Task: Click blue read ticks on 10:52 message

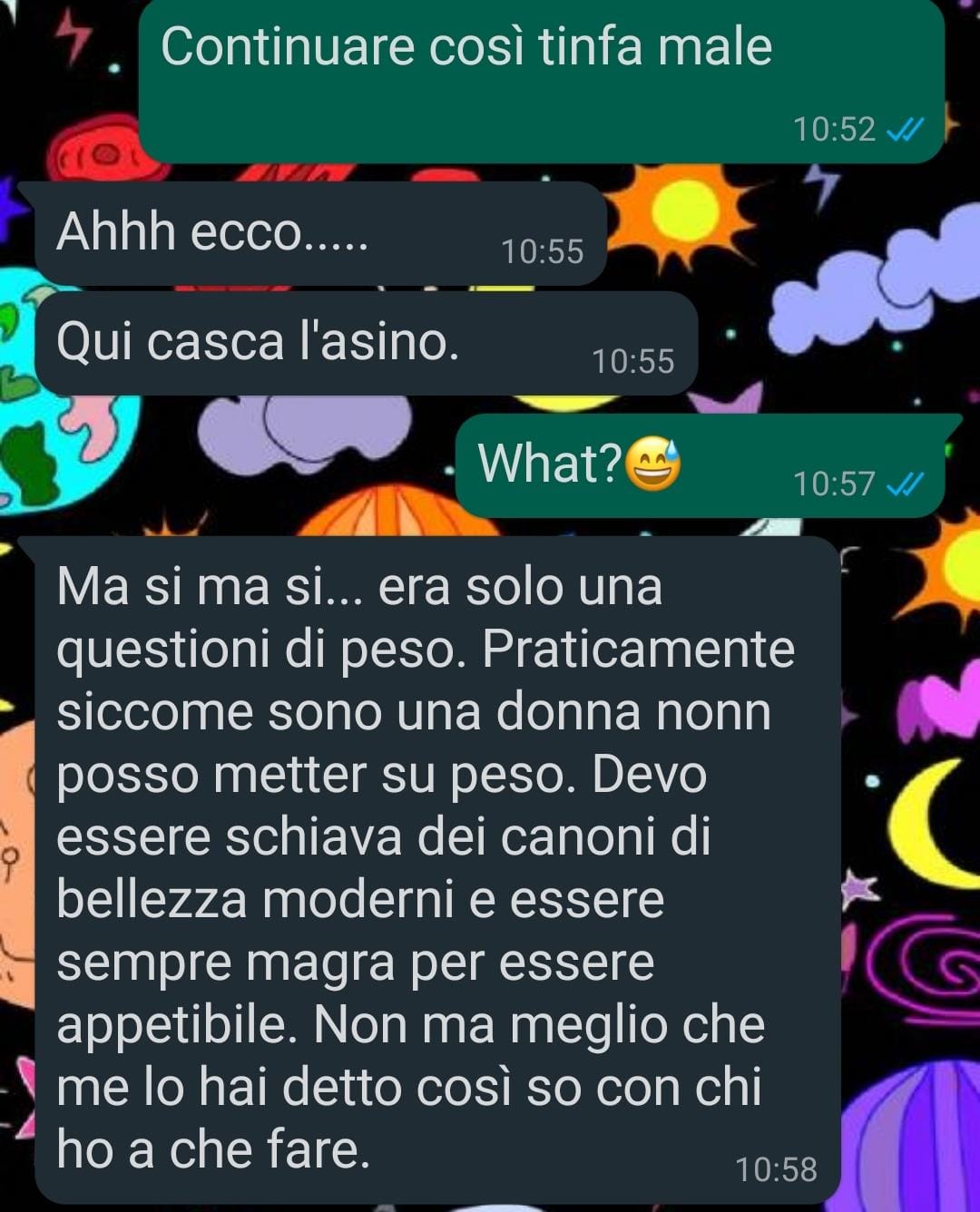Action: (x=905, y=130)
